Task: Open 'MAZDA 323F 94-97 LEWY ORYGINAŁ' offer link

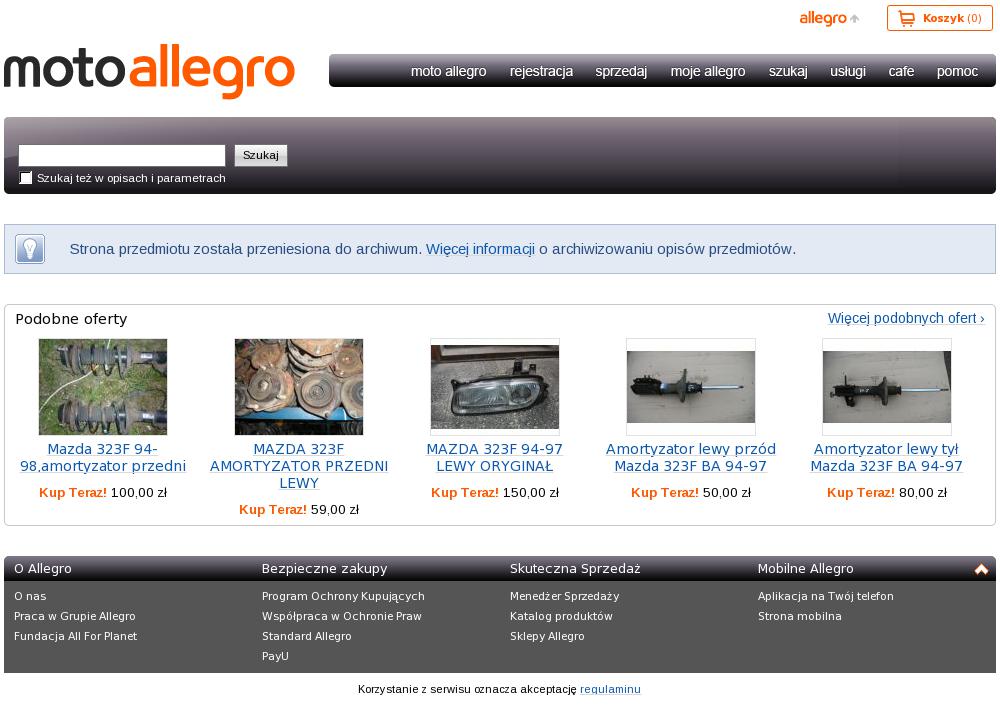Action: [x=495, y=458]
